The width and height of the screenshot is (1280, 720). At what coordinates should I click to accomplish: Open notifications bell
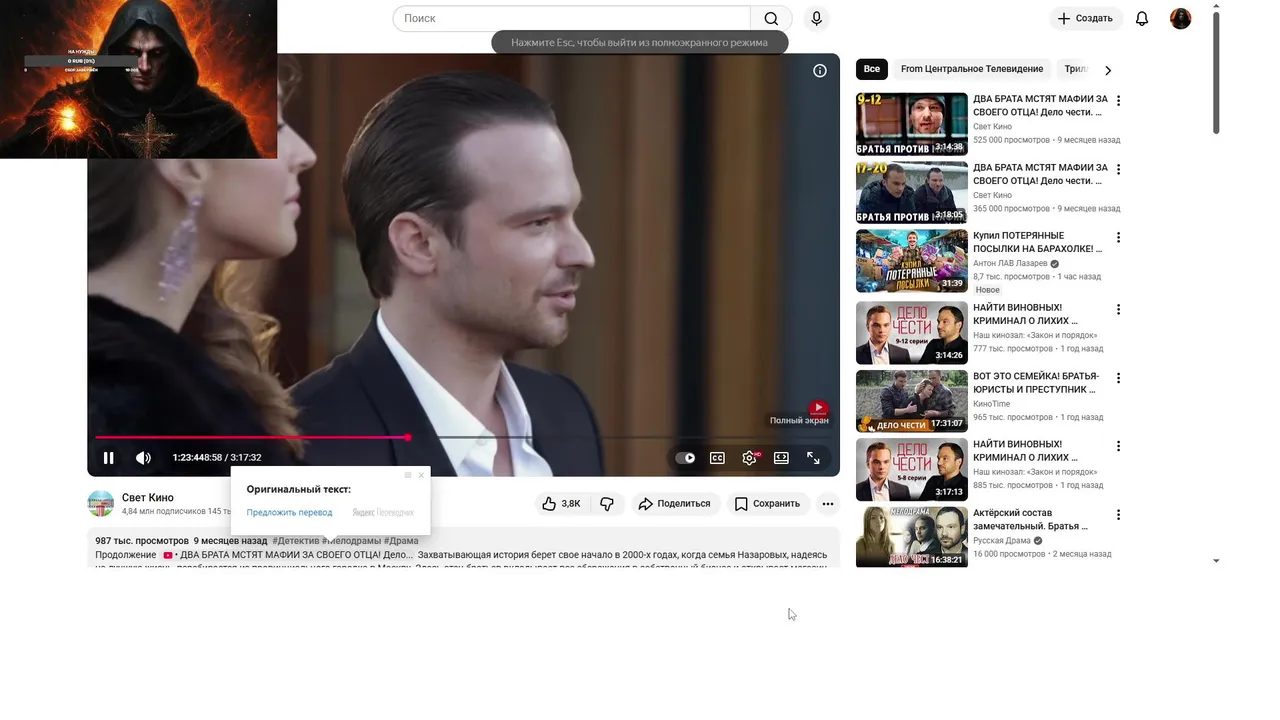click(1142, 18)
